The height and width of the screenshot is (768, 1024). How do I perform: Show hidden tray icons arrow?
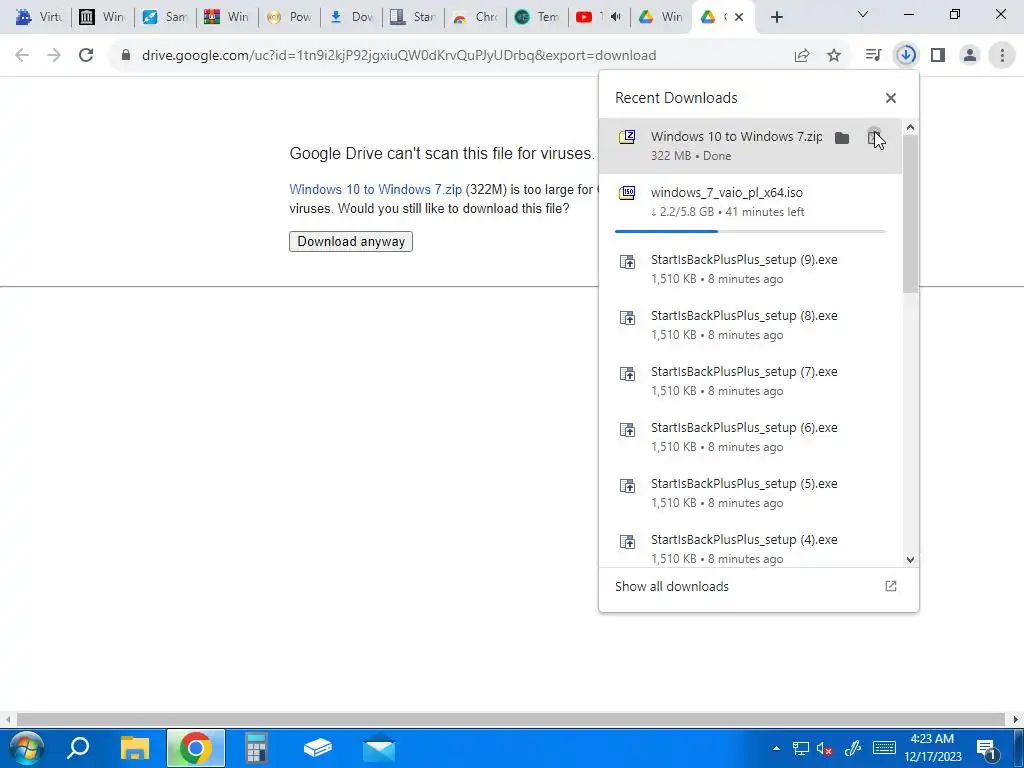coord(776,748)
